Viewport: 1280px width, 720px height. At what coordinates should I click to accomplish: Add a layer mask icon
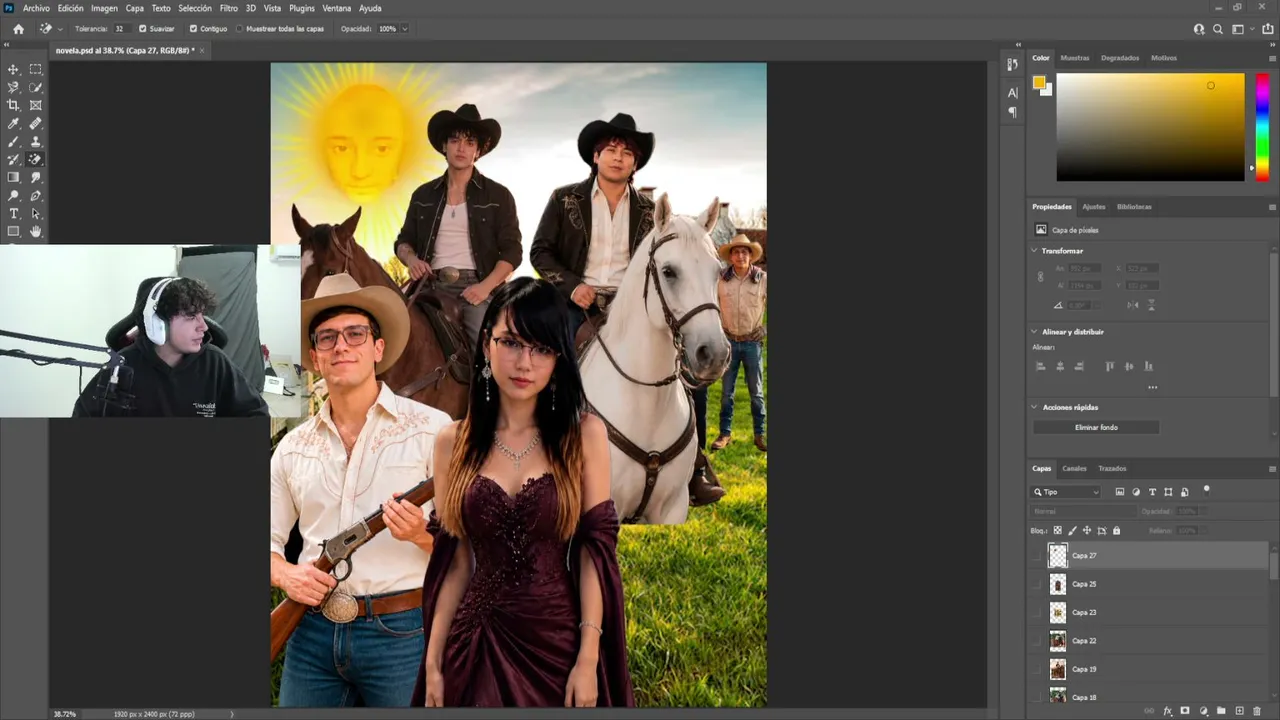[1185, 711]
